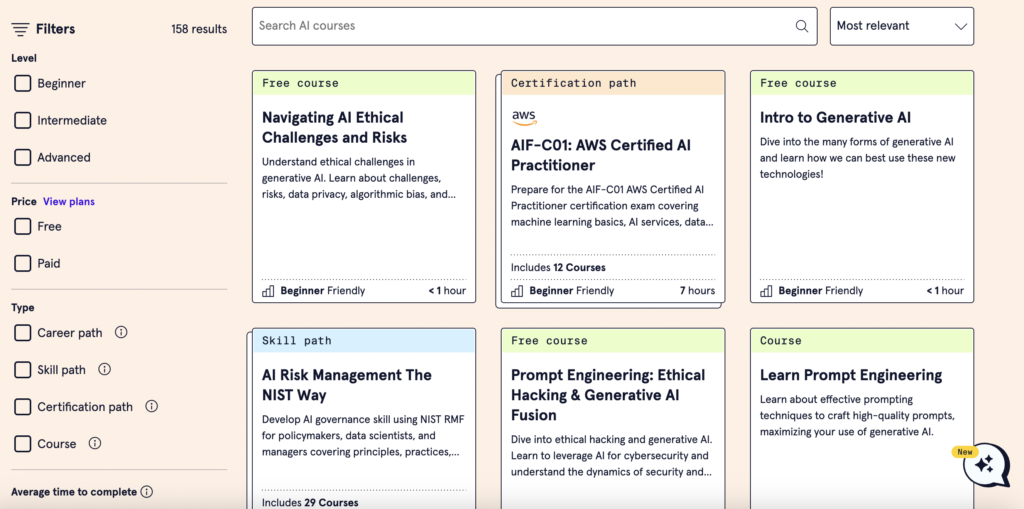The width and height of the screenshot is (1024, 509).
Task: Click the info icon next to Course filter
Action: (x=95, y=444)
